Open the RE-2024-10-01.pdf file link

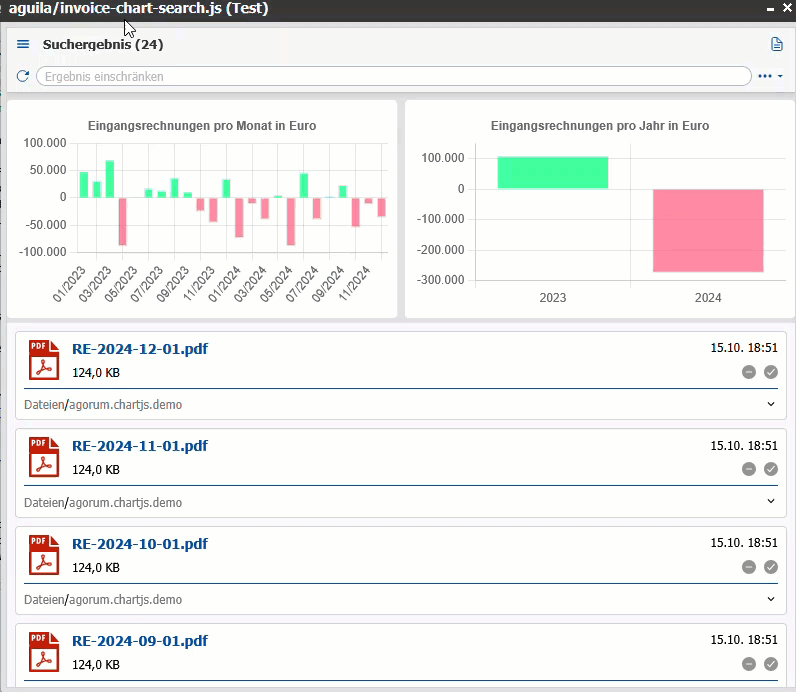tap(140, 544)
